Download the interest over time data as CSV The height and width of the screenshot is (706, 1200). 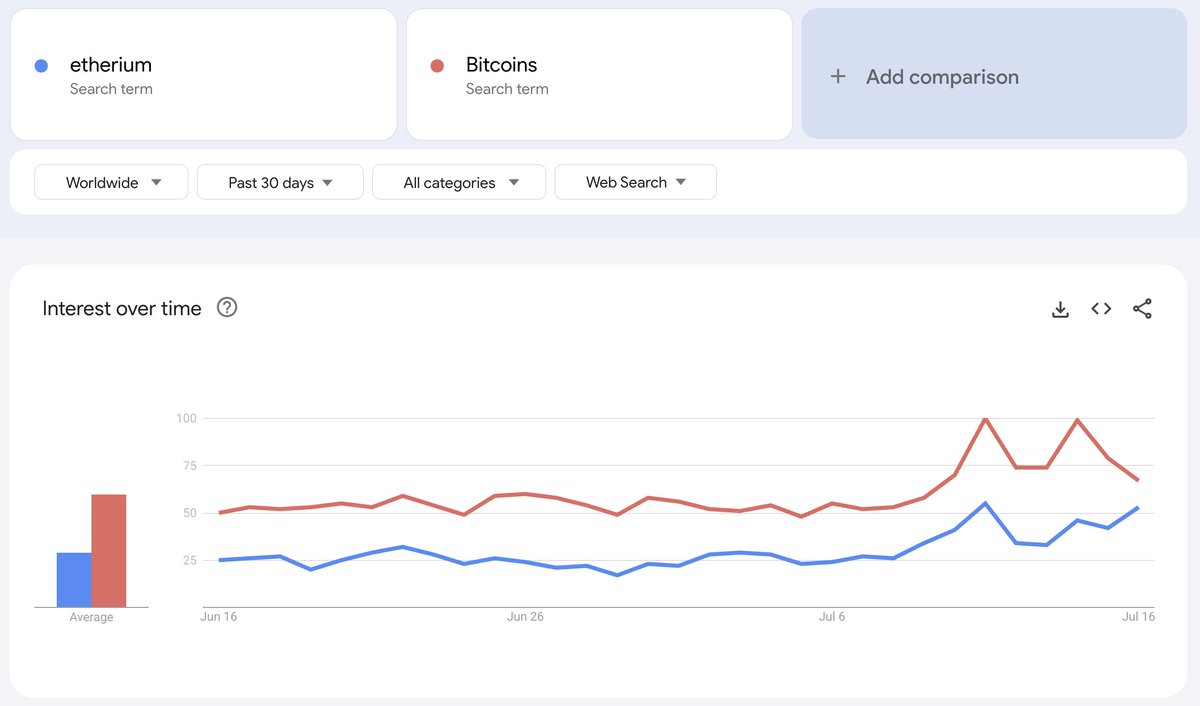[x=1061, y=309]
